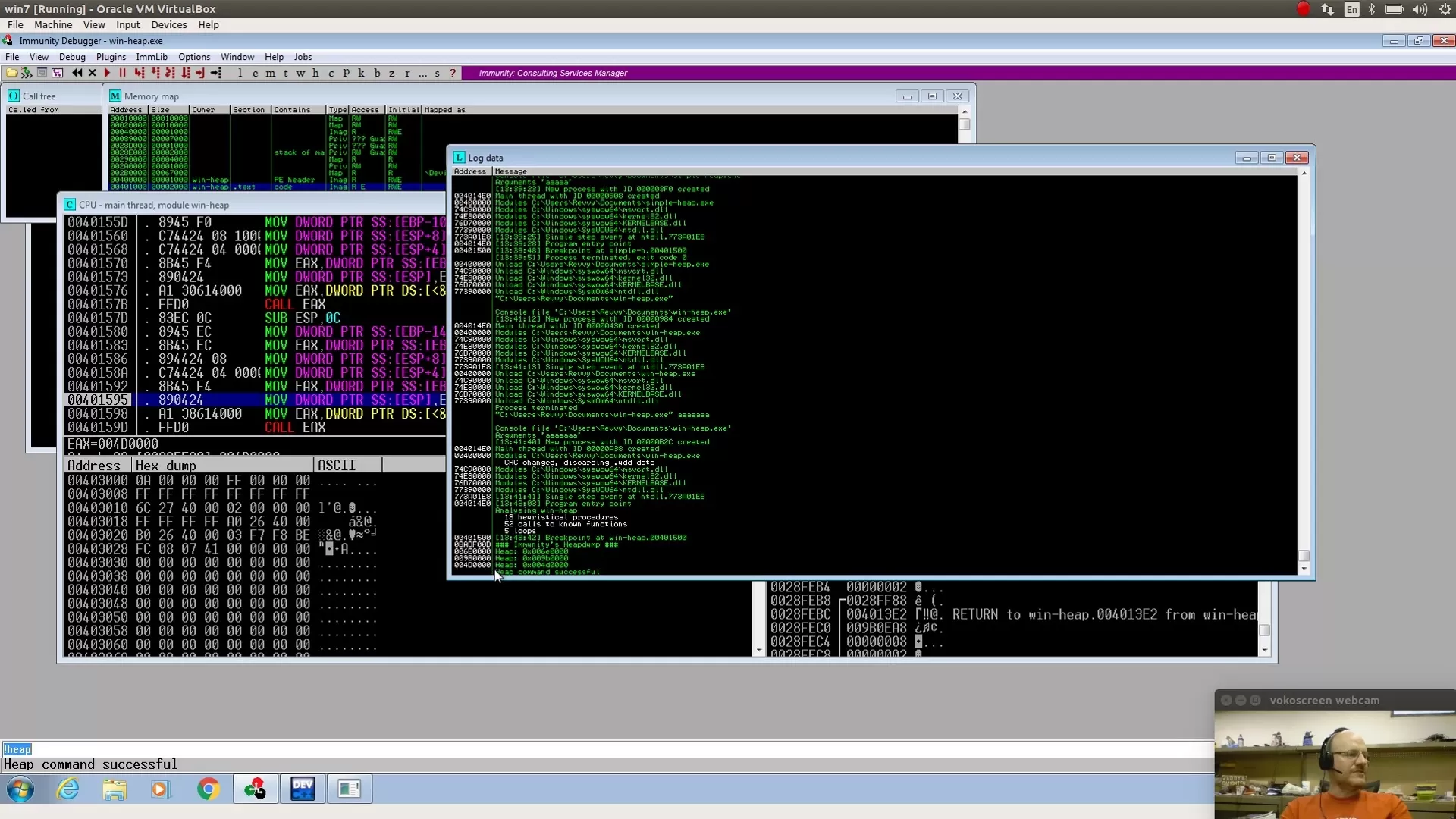The width and height of the screenshot is (1456, 819).
Task: Click the red question mark help icon
Action: [x=453, y=73]
